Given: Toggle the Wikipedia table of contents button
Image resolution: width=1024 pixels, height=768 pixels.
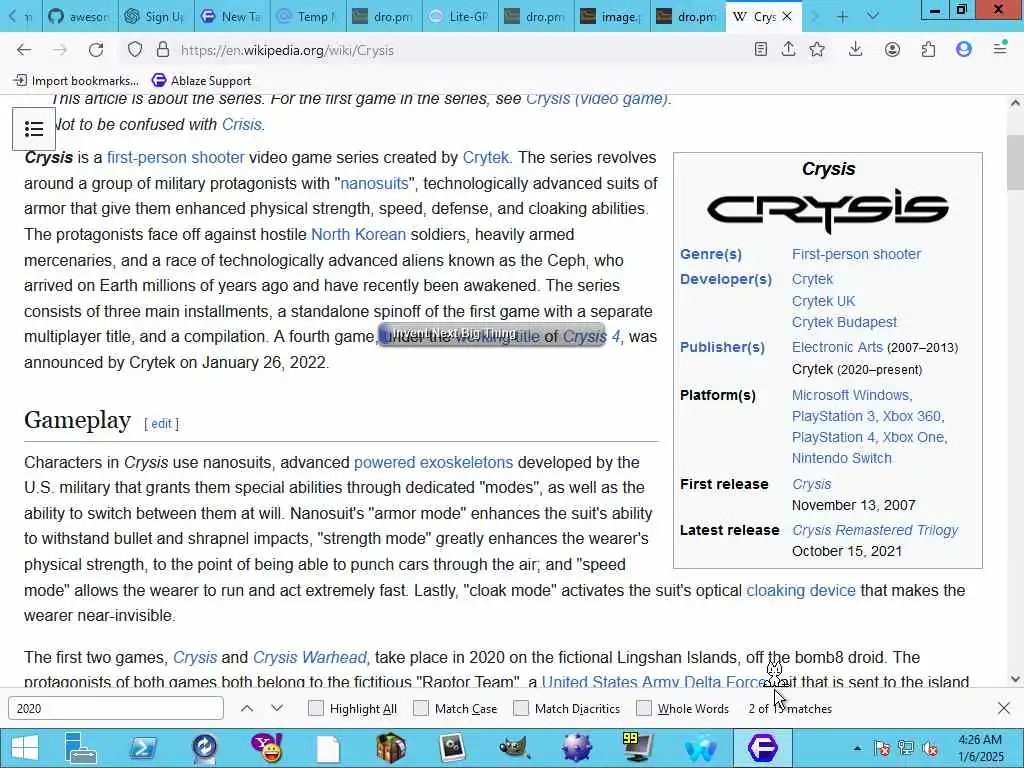Looking at the screenshot, I should (34, 129).
